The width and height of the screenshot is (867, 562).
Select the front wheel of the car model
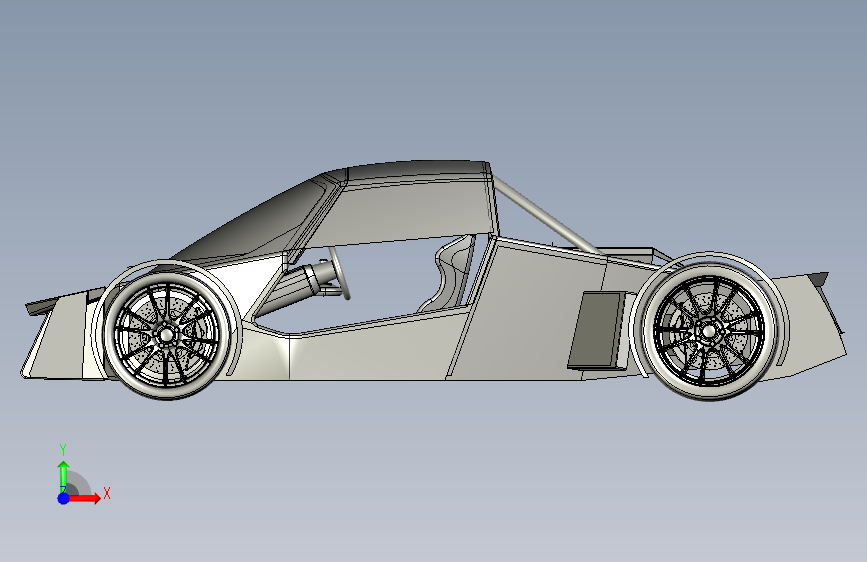tap(168, 334)
